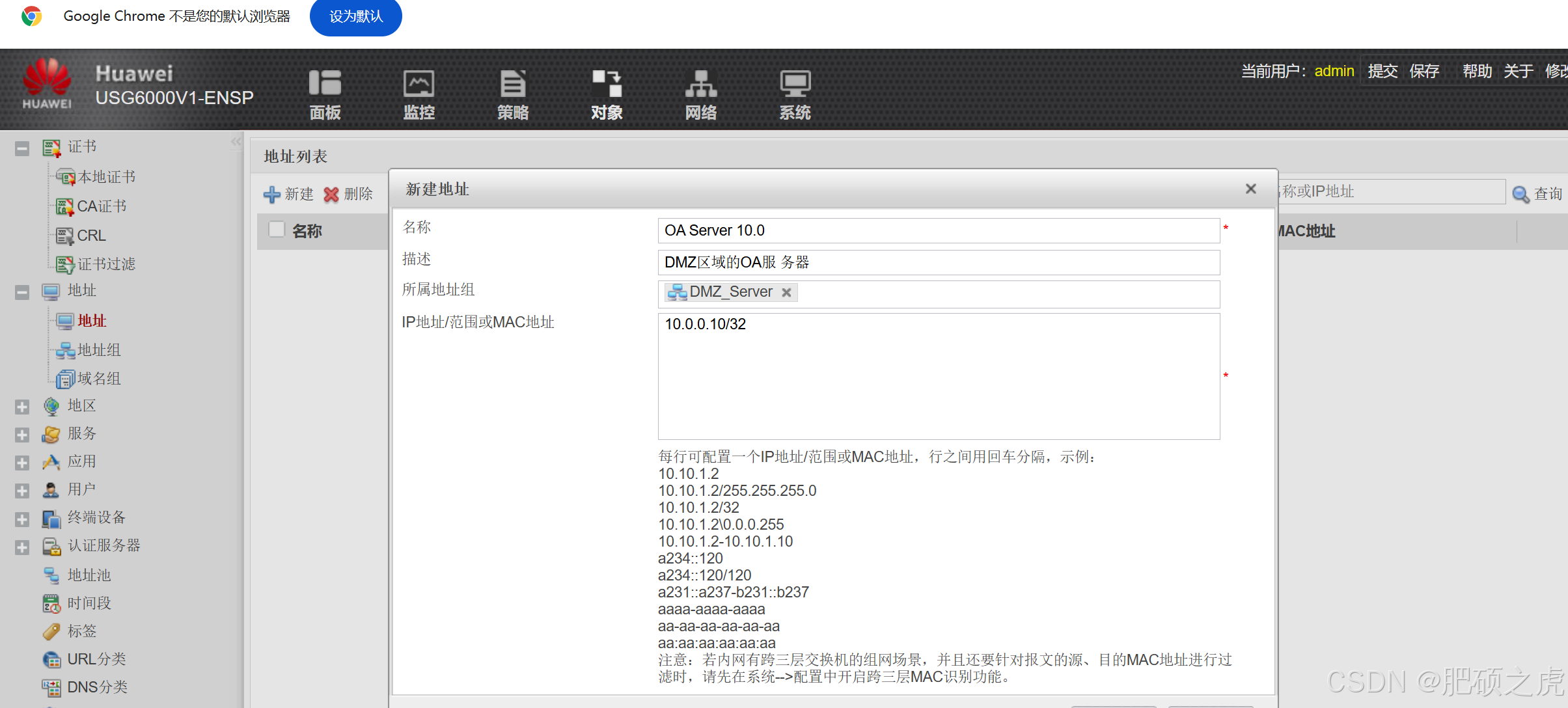The width and height of the screenshot is (1568, 708).
Task: Open the 监控 monitor icon
Action: point(419,83)
